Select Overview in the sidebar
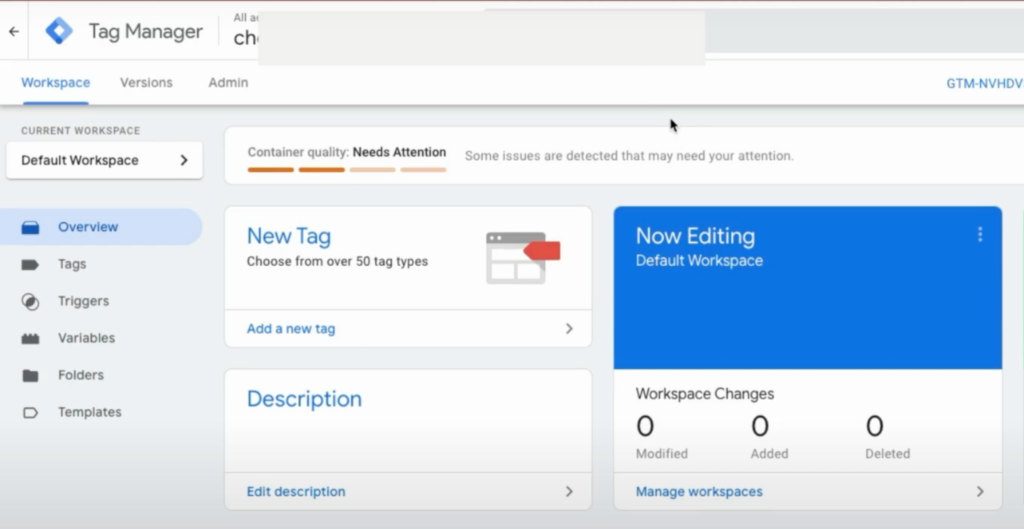The width and height of the screenshot is (1024, 529). pos(101,227)
